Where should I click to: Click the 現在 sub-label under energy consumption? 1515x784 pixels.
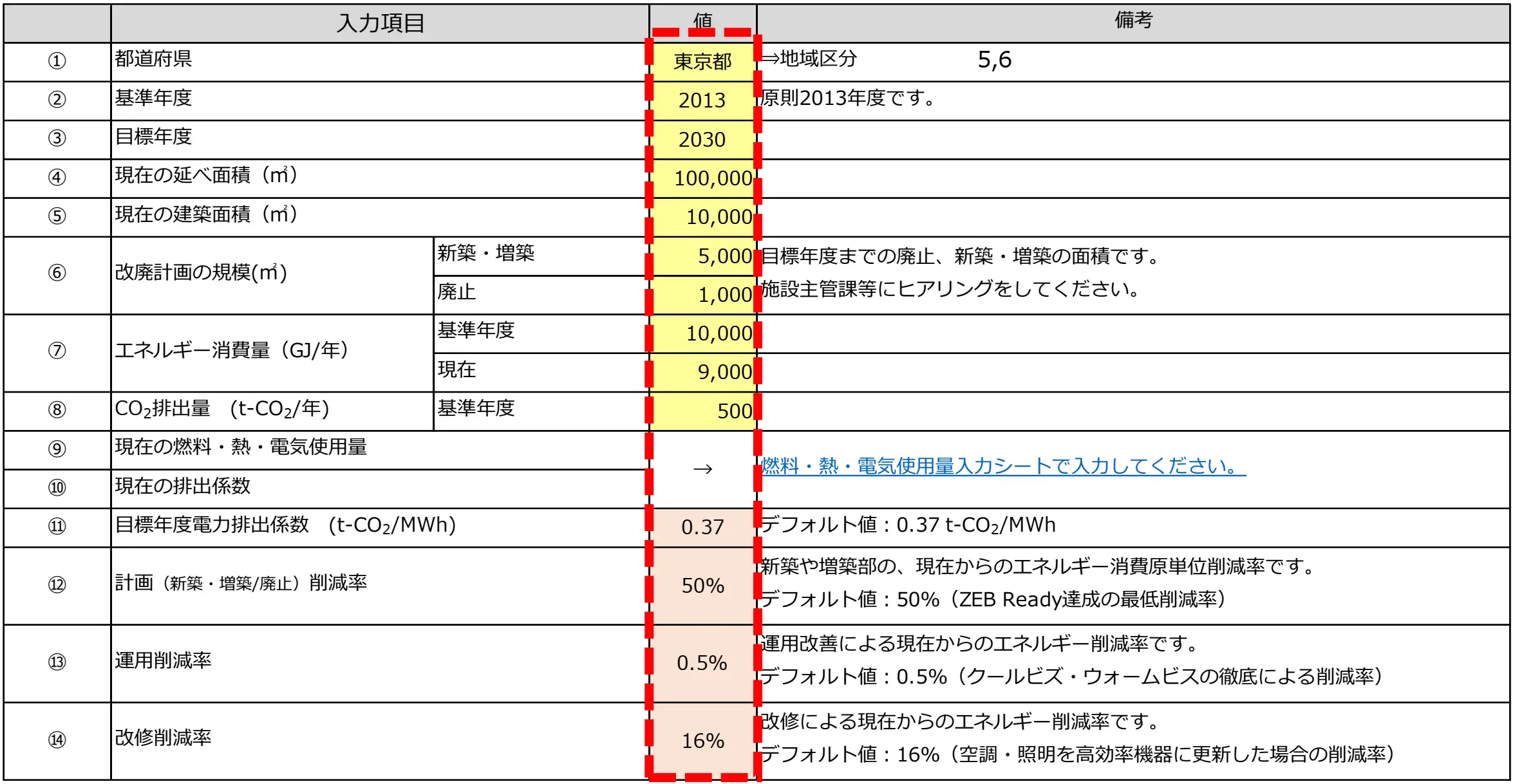click(x=456, y=369)
